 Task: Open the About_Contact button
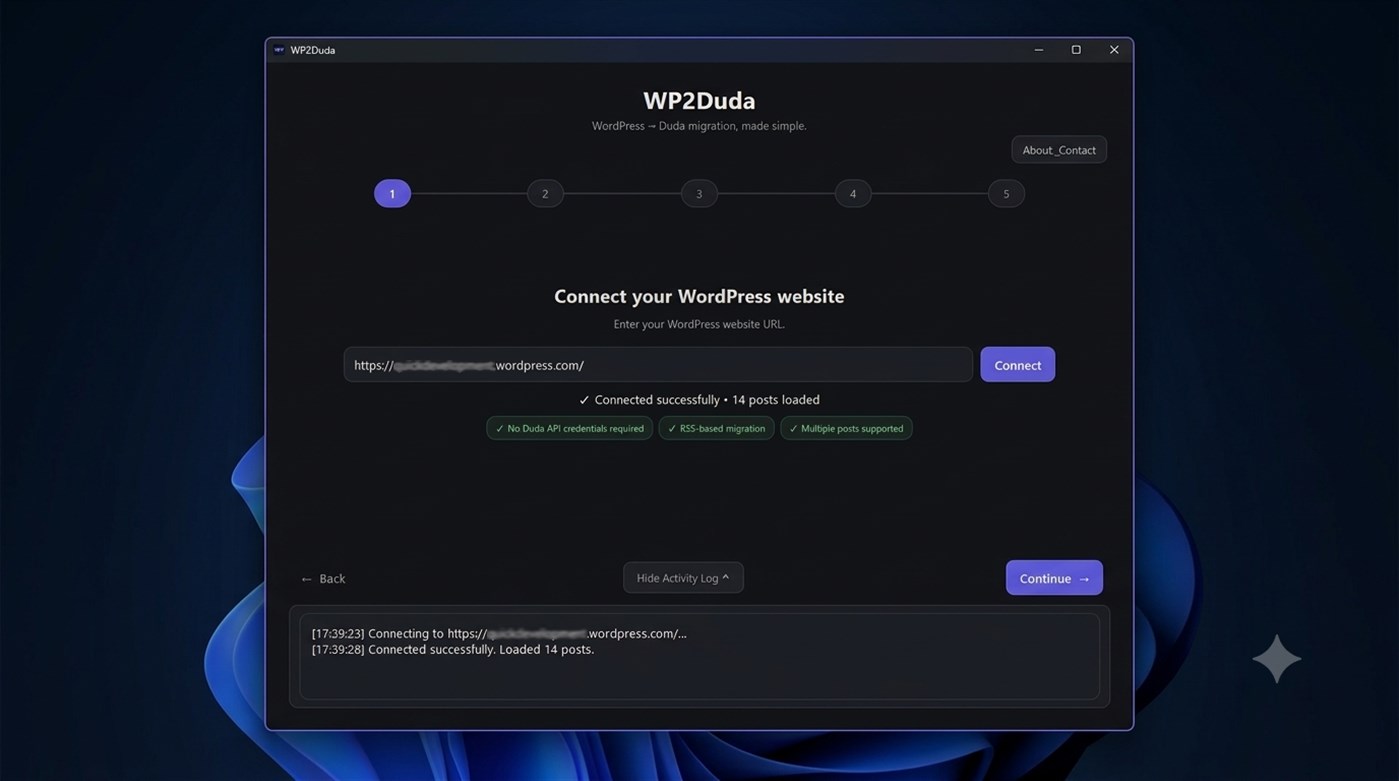coord(1059,150)
